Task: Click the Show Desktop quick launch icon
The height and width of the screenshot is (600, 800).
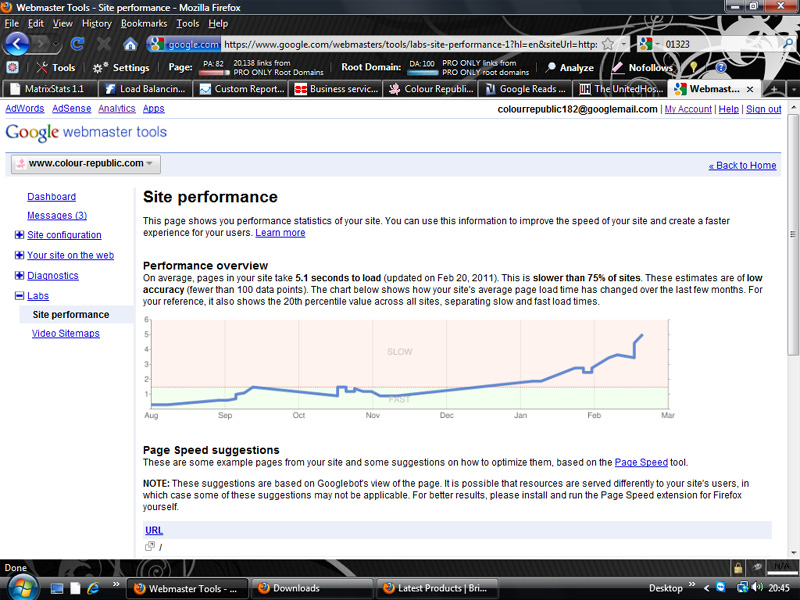Action: [x=57, y=588]
